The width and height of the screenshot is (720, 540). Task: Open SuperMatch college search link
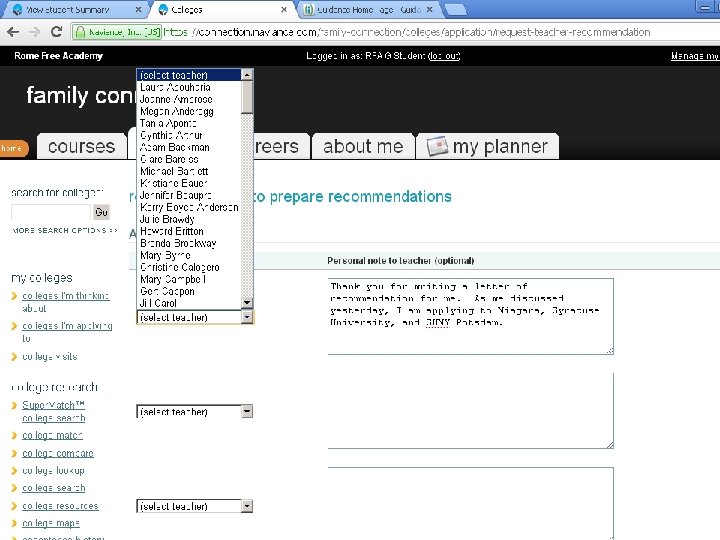54,411
